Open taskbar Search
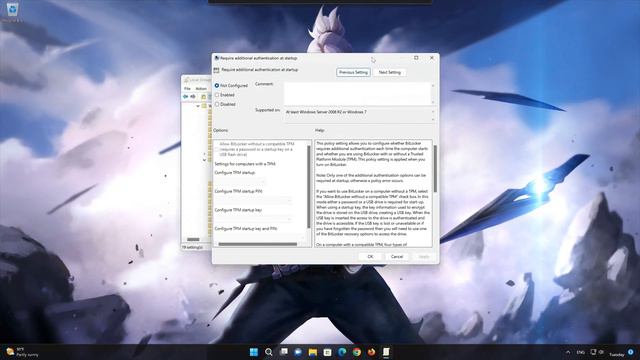Image resolution: width=640 pixels, height=360 pixels. (268, 352)
